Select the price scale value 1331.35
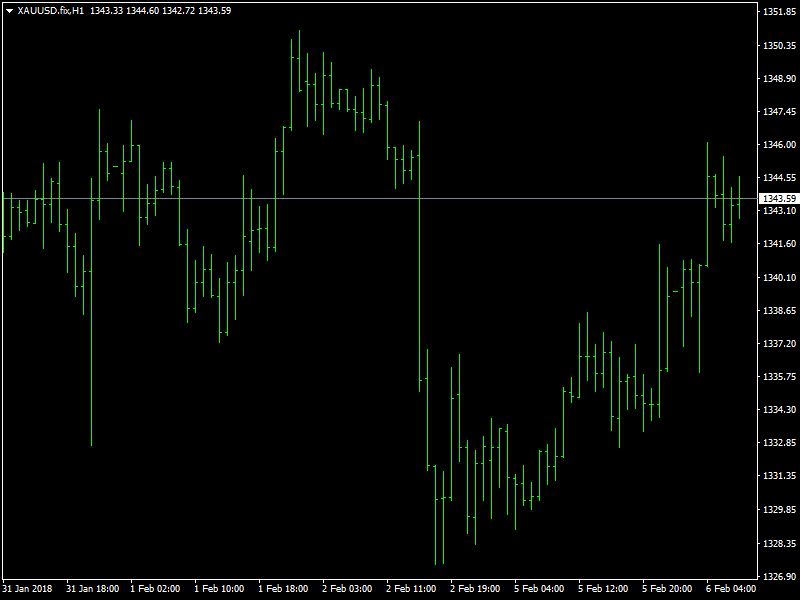Screen dimensions: 800x600 779,476
